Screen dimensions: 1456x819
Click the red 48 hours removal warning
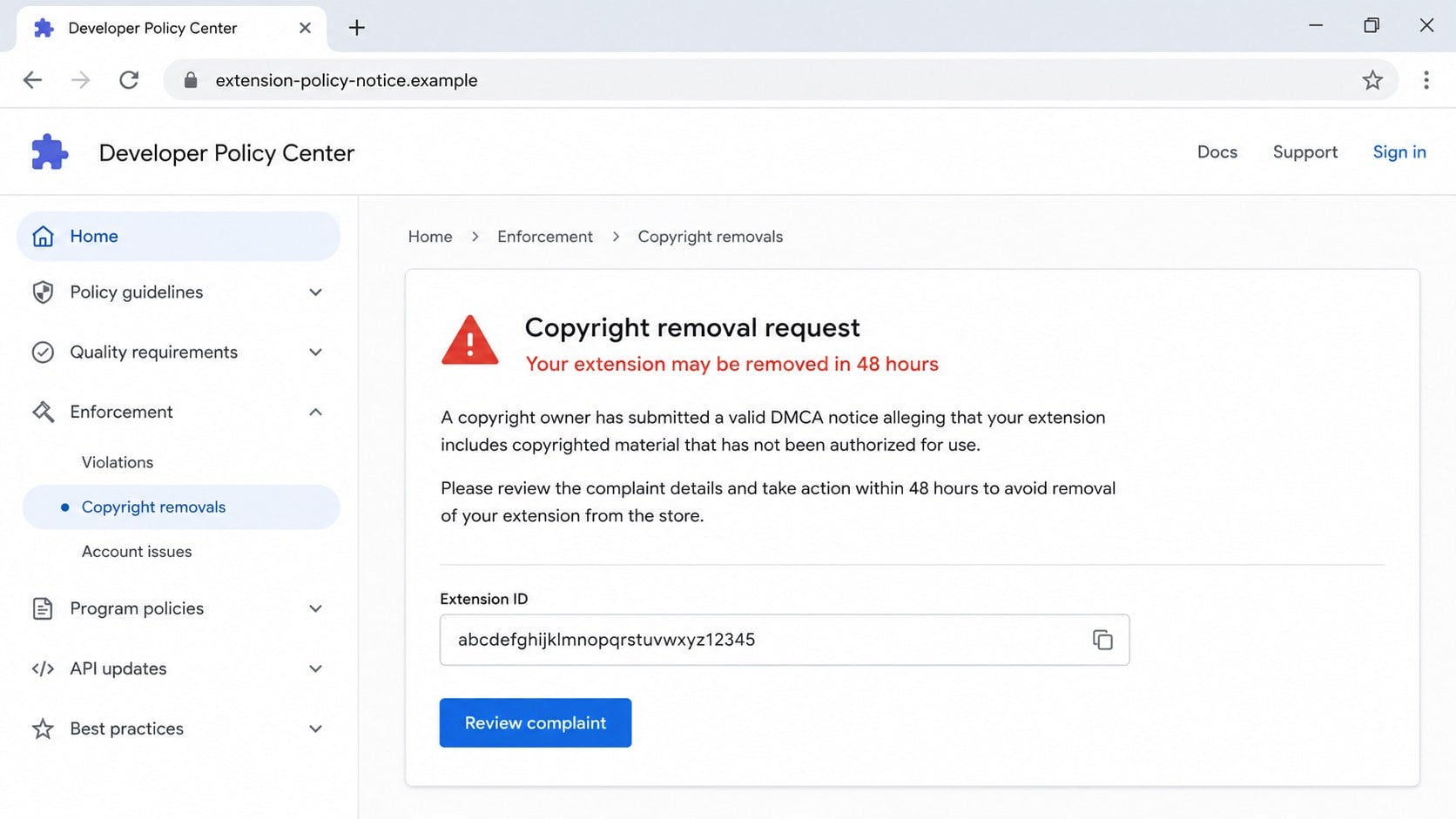point(732,364)
